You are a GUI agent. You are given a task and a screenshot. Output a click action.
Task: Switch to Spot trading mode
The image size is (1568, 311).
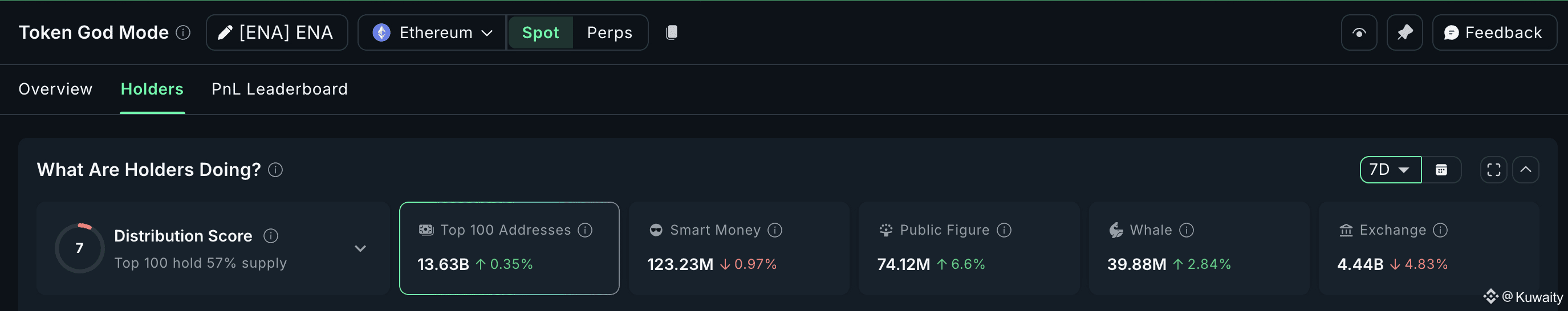pos(540,32)
